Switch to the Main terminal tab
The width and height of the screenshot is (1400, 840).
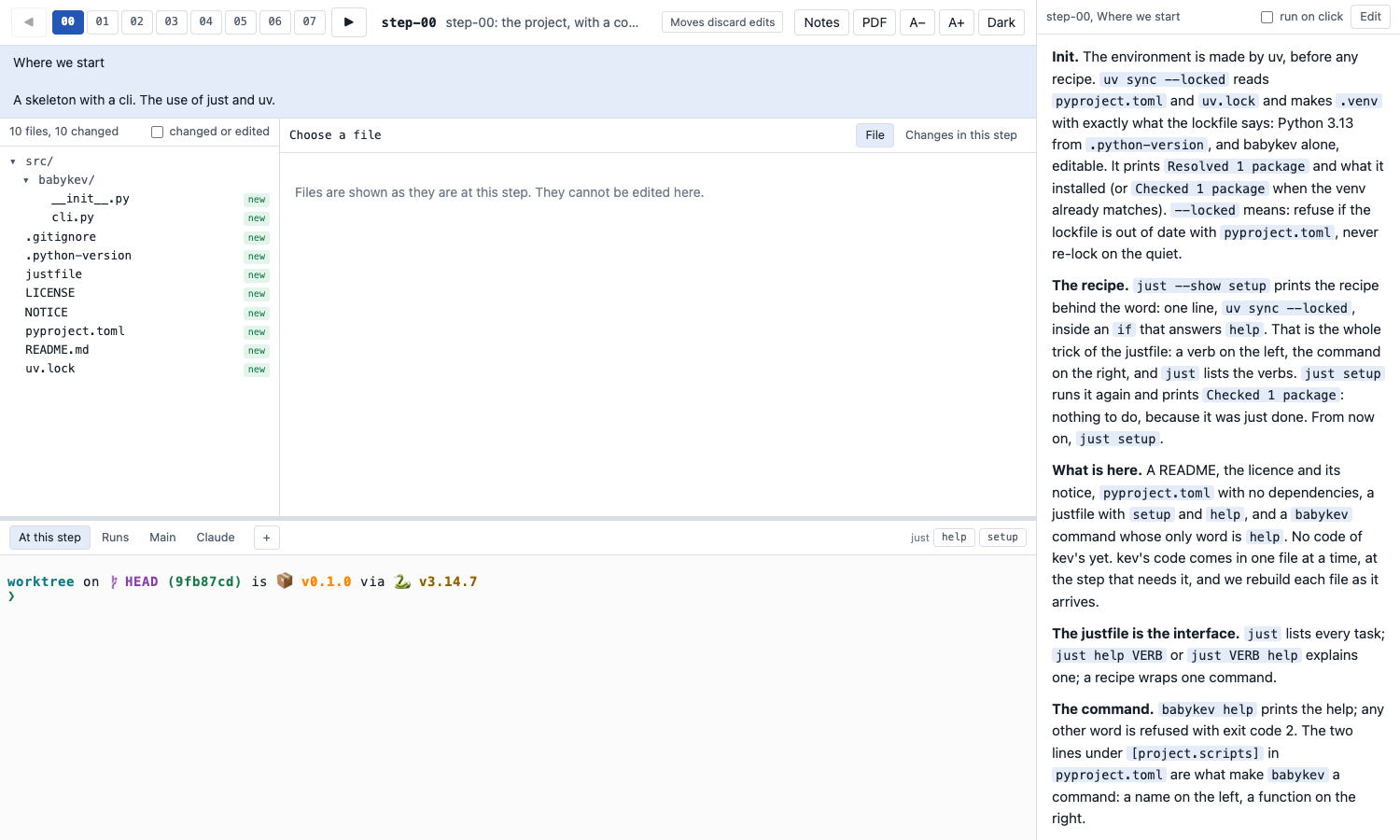point(162,538)
